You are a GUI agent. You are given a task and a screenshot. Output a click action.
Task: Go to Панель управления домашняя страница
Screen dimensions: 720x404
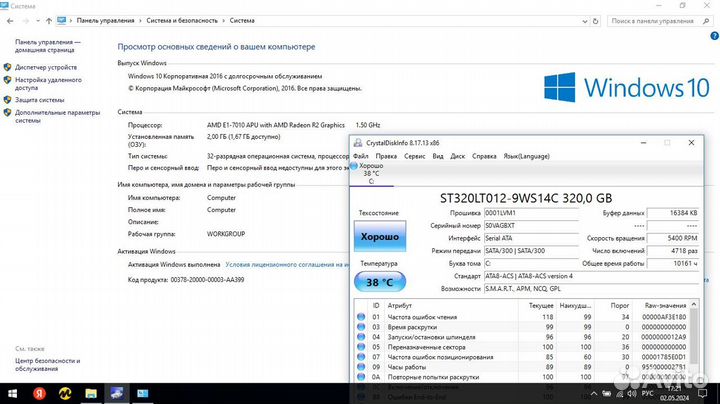pyautogui.click(x=47, y=46)
